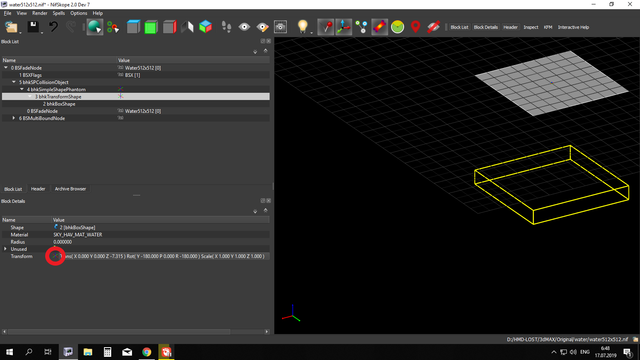Toggle the collision/havok display

point(380,27)
